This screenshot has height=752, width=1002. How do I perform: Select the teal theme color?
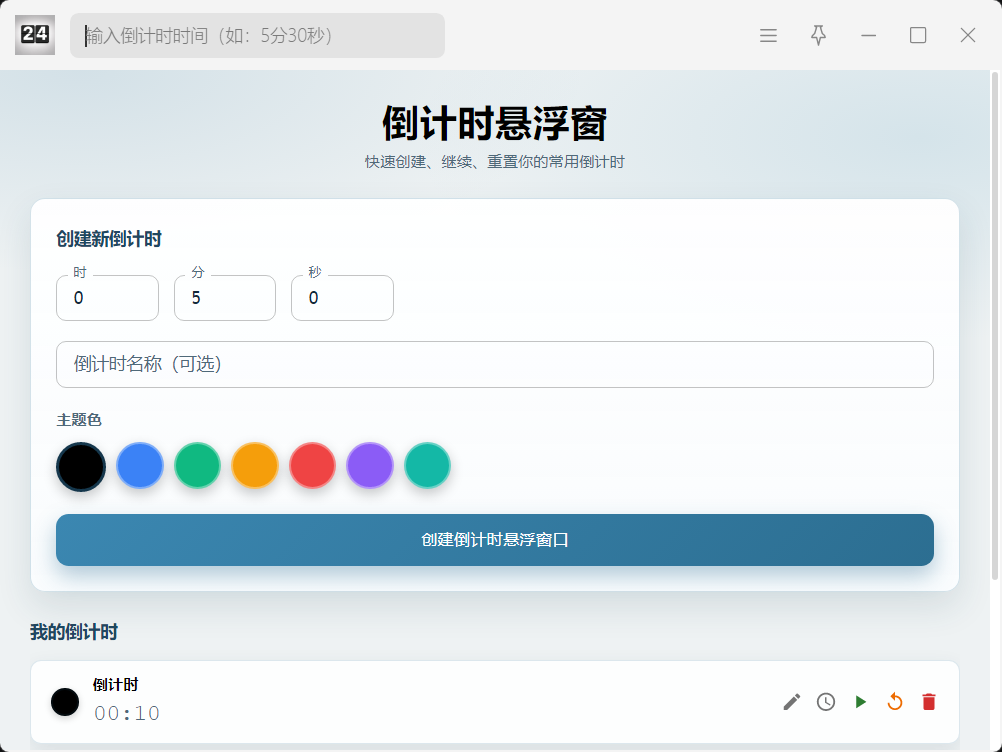tap(427, 466)
